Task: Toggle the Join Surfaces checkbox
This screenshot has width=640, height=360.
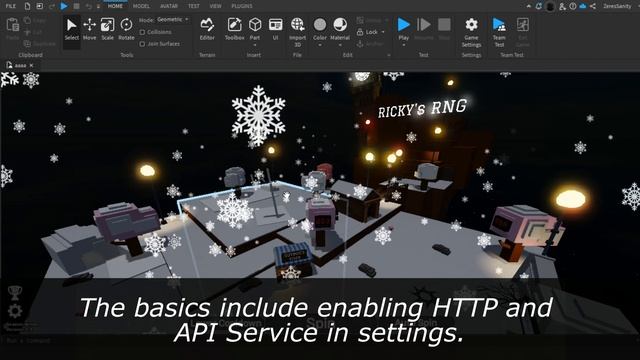Action: click(142, 44)
